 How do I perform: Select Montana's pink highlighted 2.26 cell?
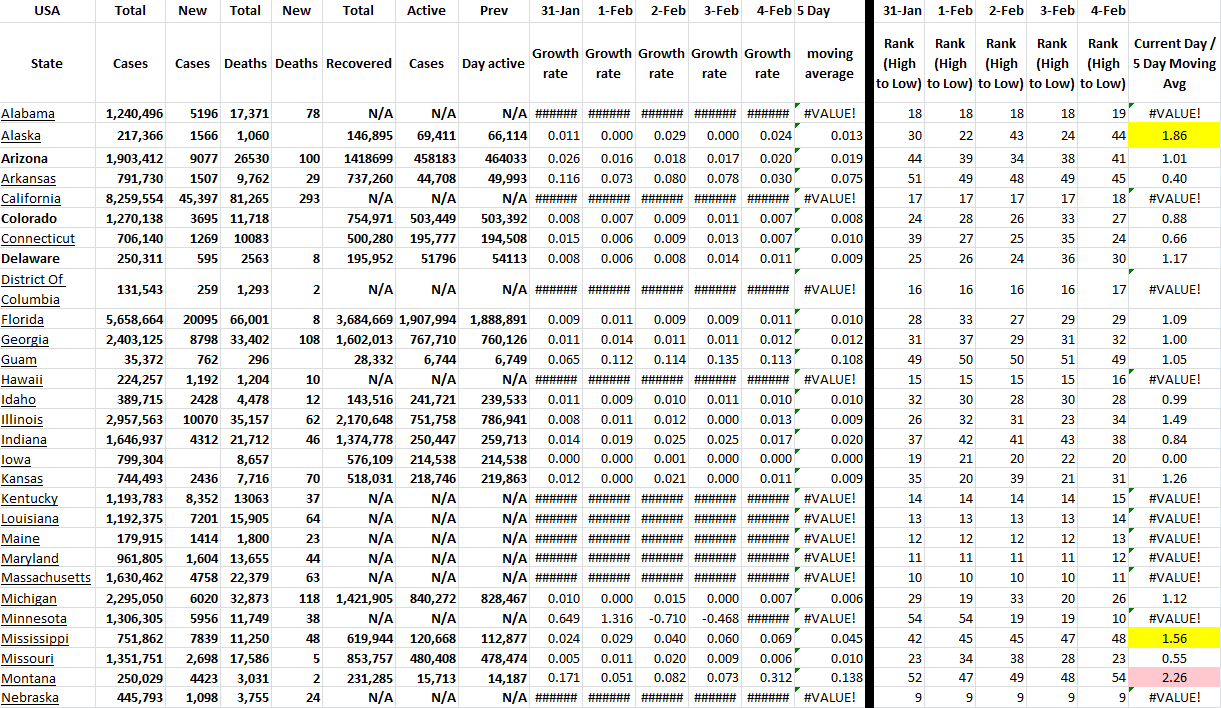(x=1174, y=678)
